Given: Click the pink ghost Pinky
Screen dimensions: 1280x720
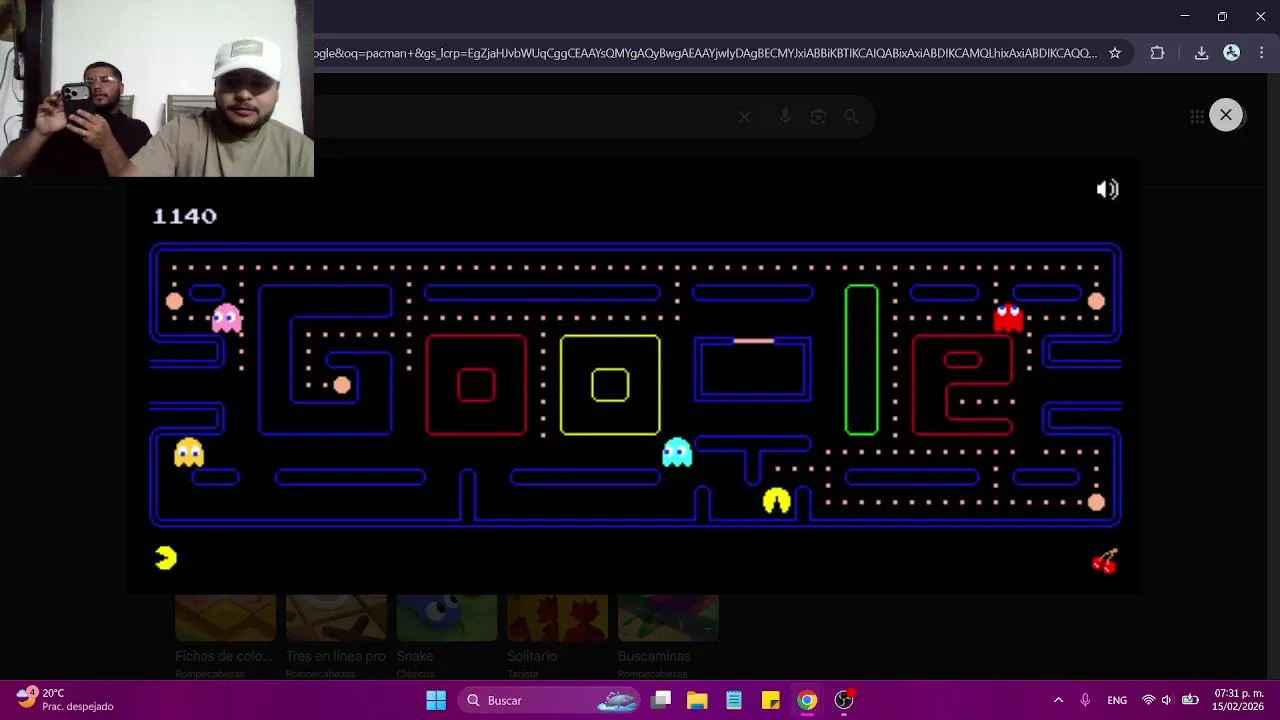Looking at the screenshot, I should [x=227, y=318].
